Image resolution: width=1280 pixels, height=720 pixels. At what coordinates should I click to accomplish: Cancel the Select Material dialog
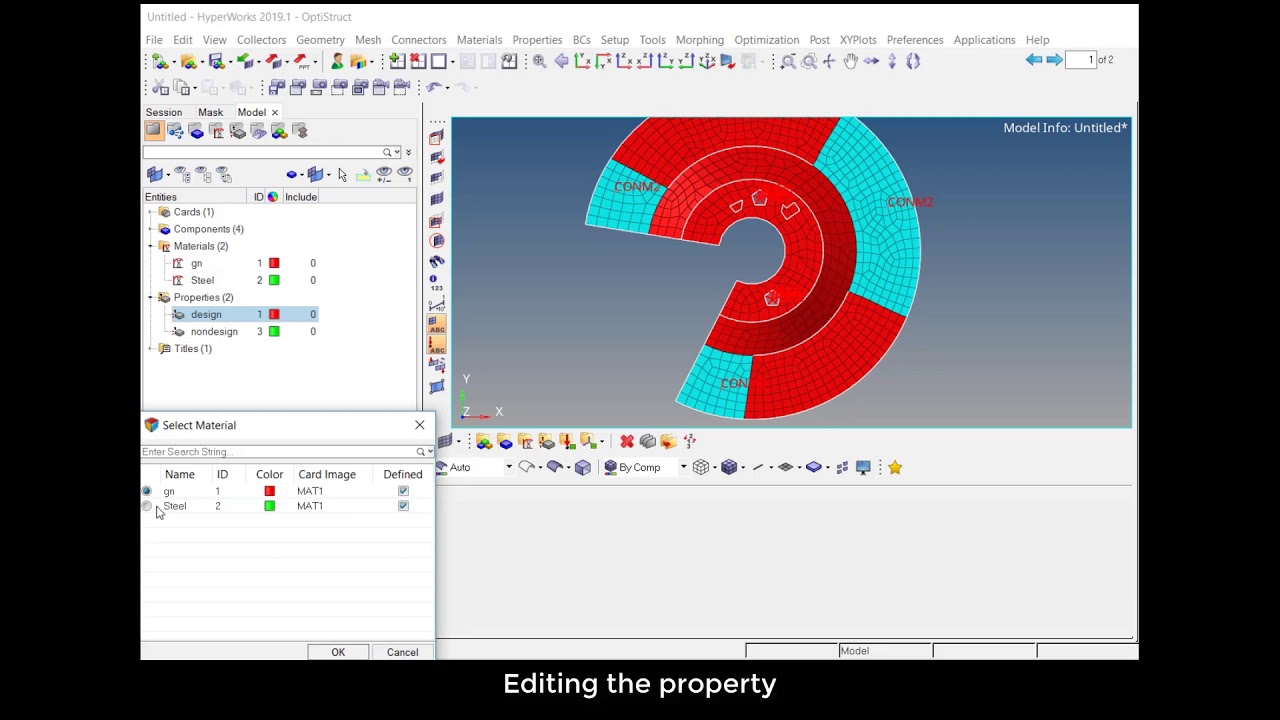coord(402,652)
